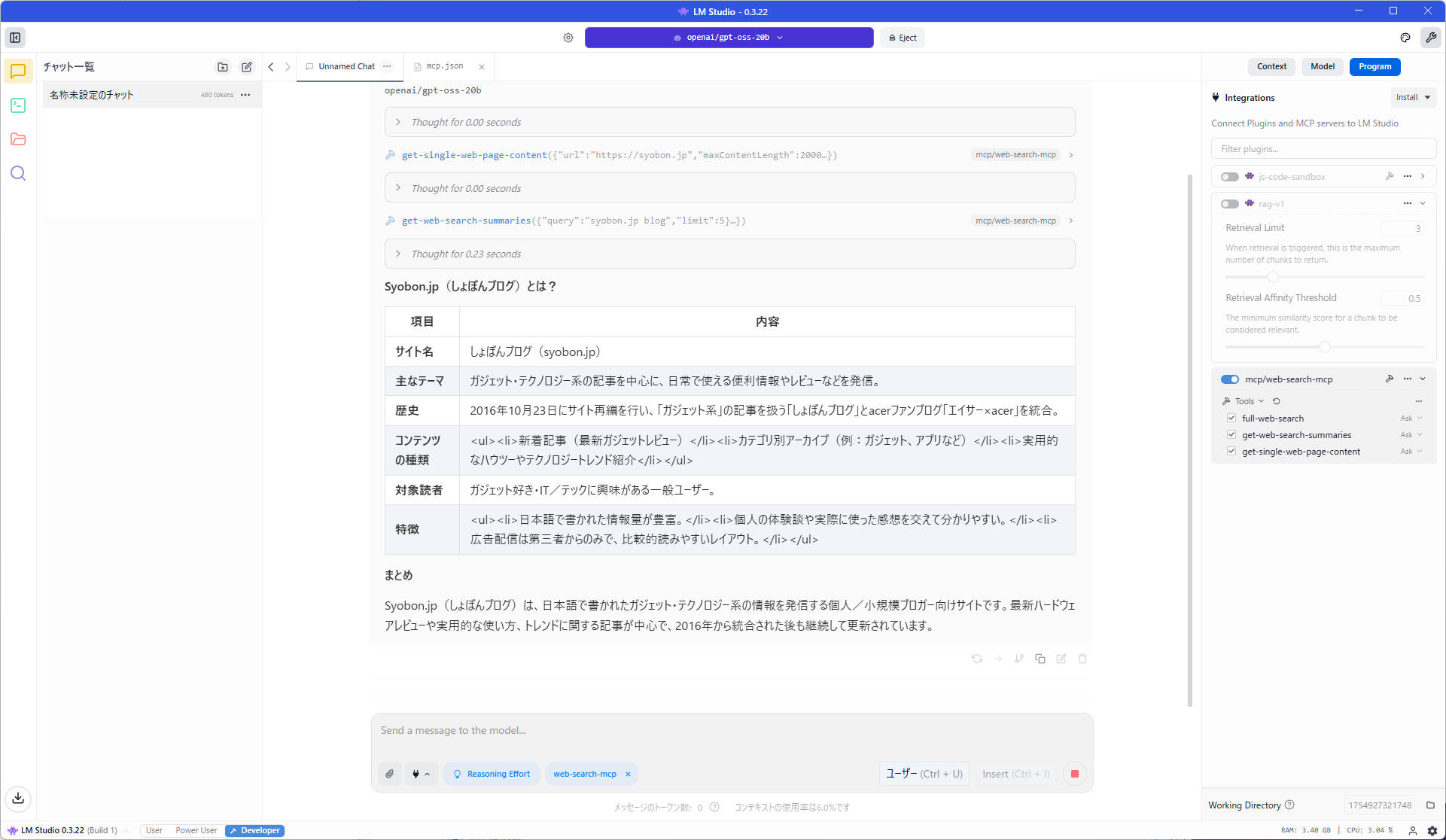The height and width of the screenshot is (840, 1446).
Task: Navigate back with the left arrow
Action: point(271,67)
